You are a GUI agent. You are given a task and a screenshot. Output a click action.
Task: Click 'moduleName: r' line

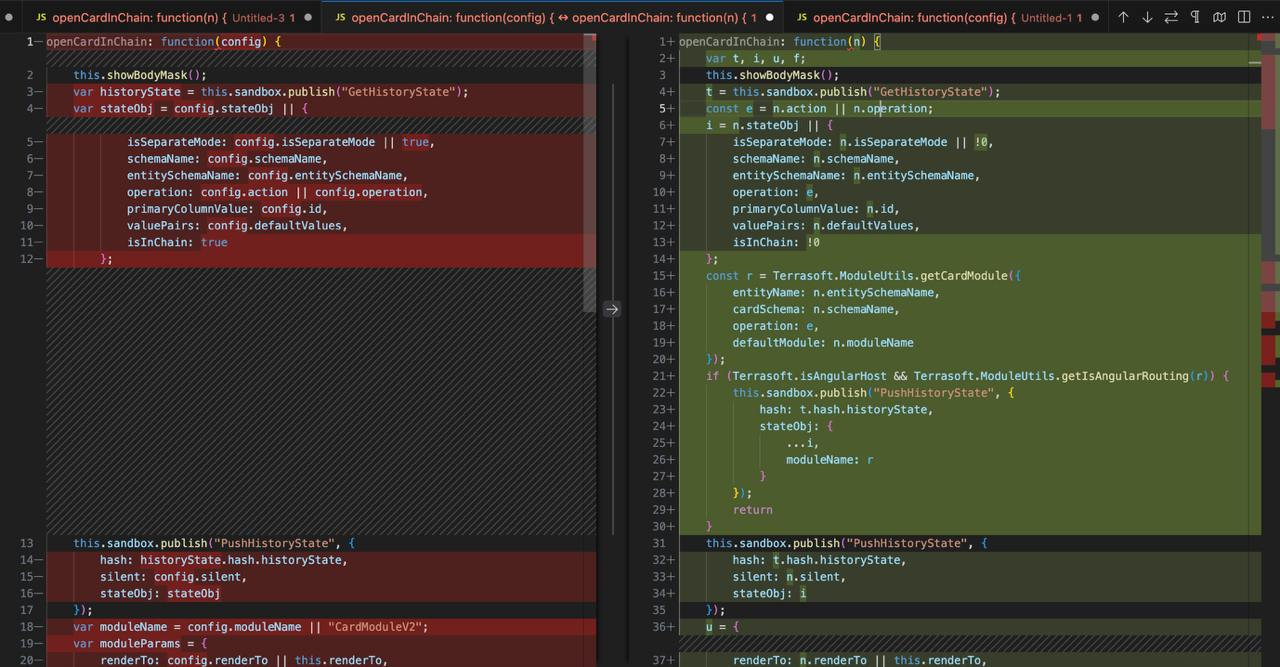(829, 459)
